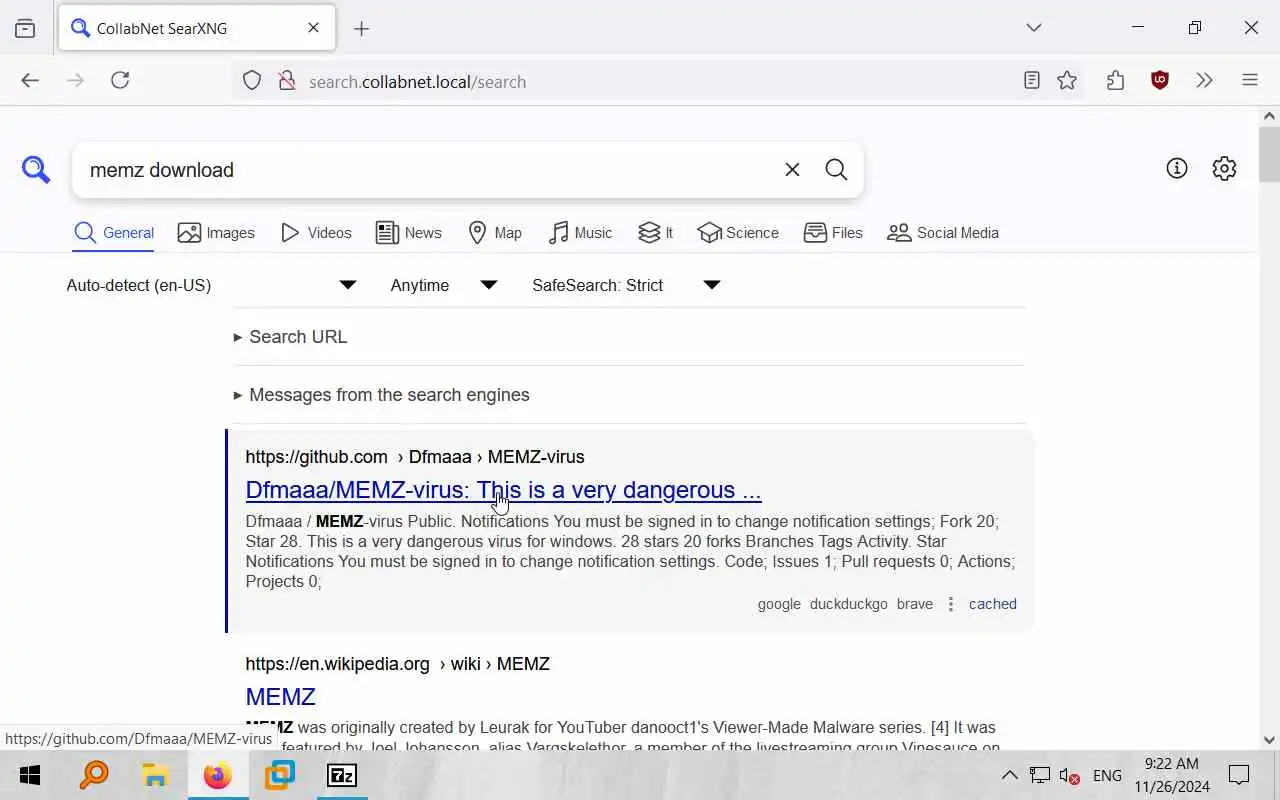Show tracking protection shield info
Image resolution: width=1280 pixels, height=800 pixels.
click(252, 81)
